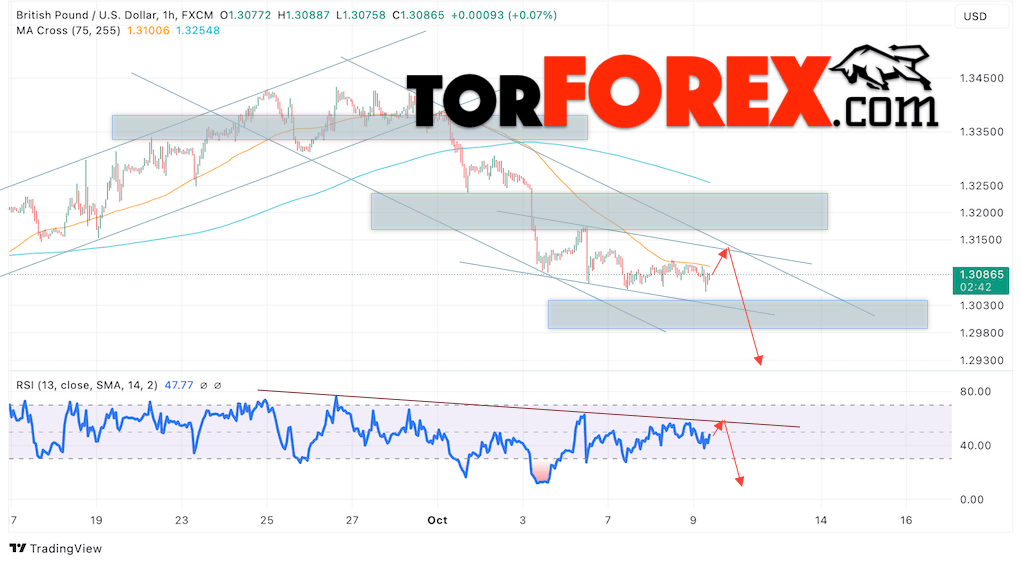Click the change +0.00093 (+0.07%) in header

pos(503,15)
